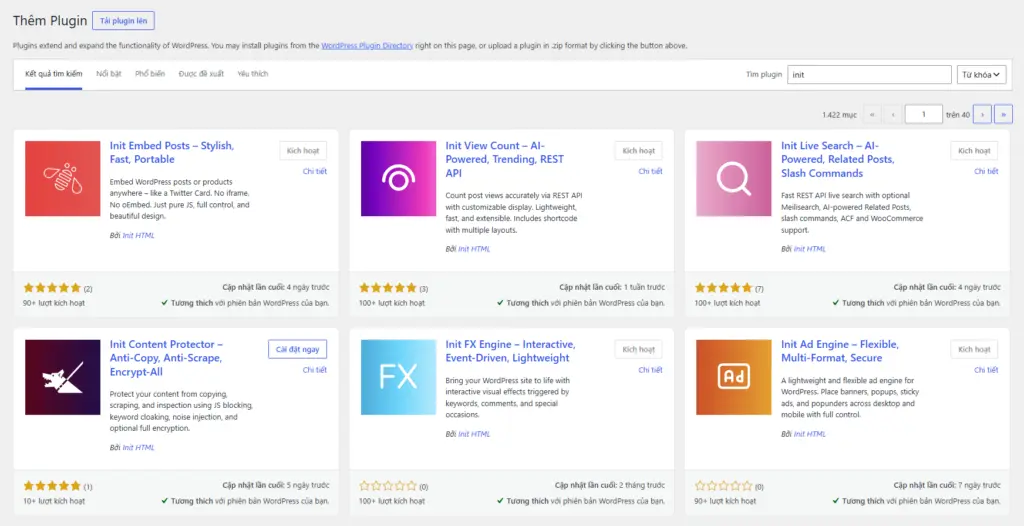
Task: Click the empty star rating of Init FX Engine
Action: coord(388,486)
